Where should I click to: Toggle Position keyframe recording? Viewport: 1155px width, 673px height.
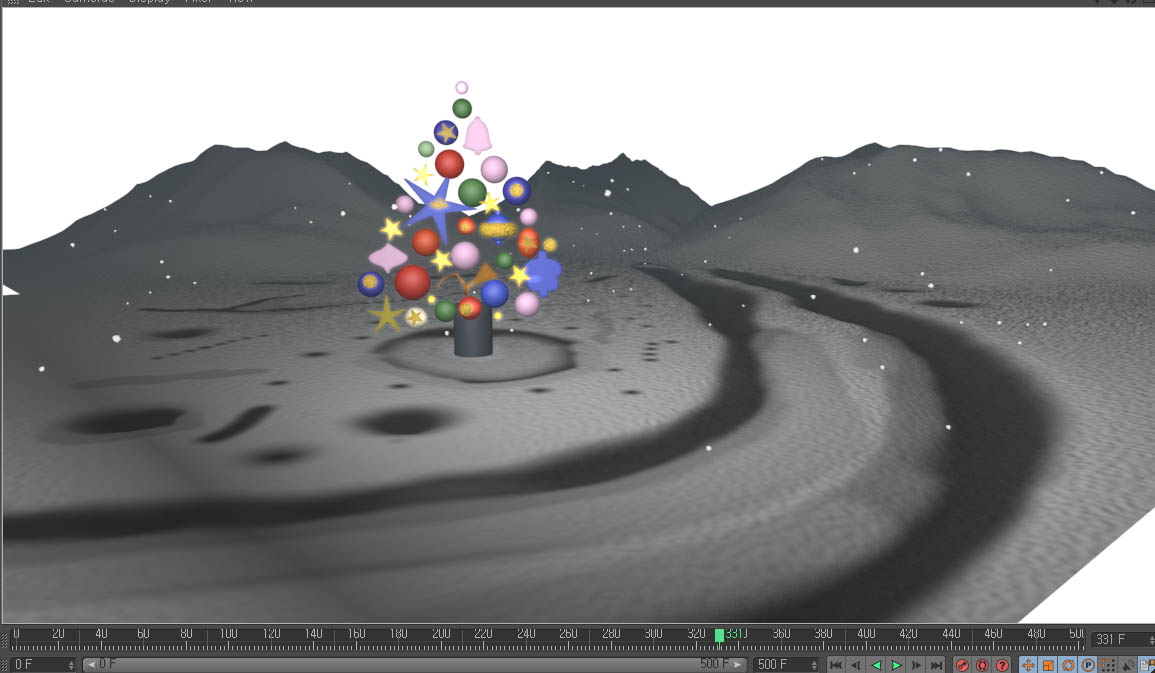coord(1028,665)
